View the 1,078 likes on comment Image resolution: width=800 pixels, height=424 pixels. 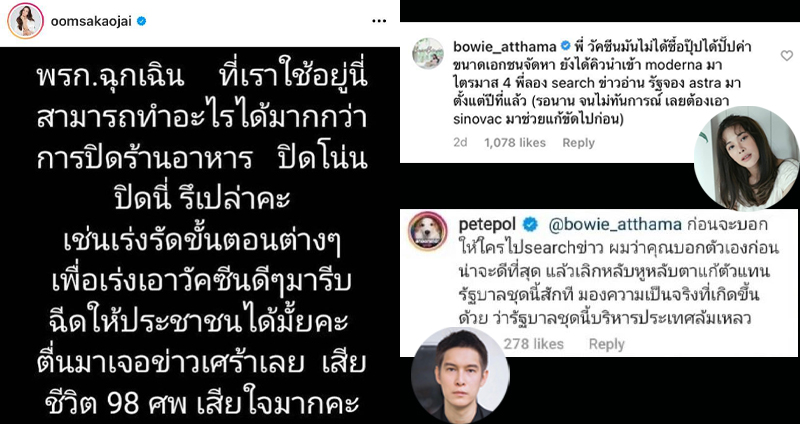515,143
